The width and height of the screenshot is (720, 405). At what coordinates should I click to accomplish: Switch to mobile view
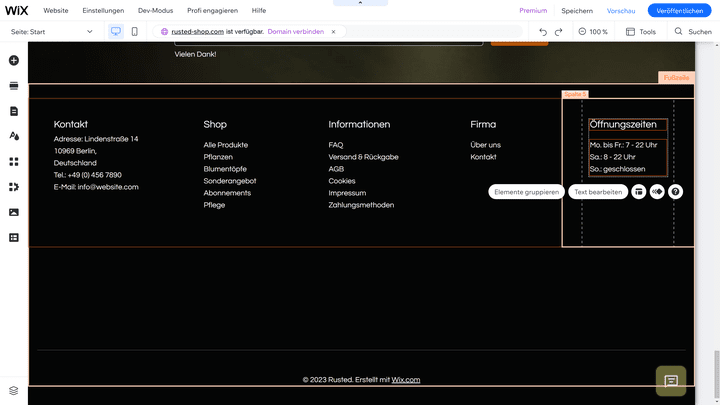[135, 32]
